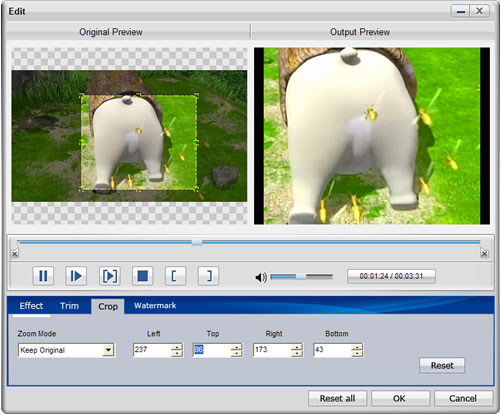Mute audio with the speaker icon

click(261, 277)
